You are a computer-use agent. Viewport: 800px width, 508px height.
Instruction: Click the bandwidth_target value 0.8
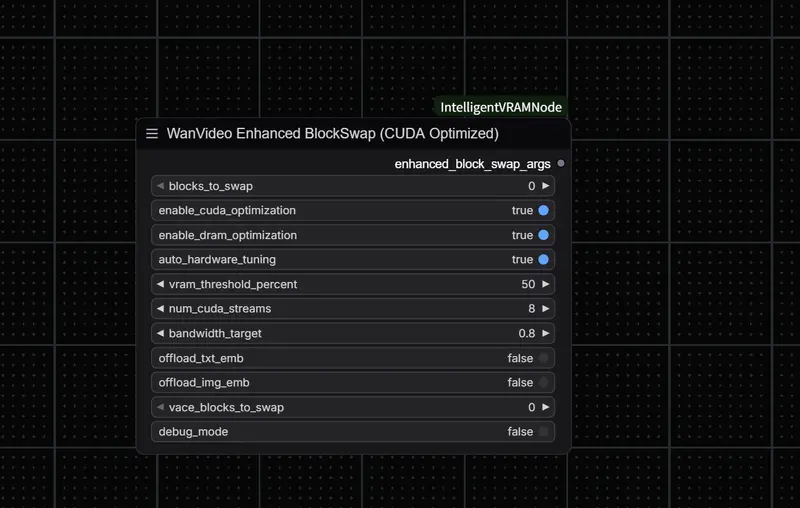coord(527,333)
